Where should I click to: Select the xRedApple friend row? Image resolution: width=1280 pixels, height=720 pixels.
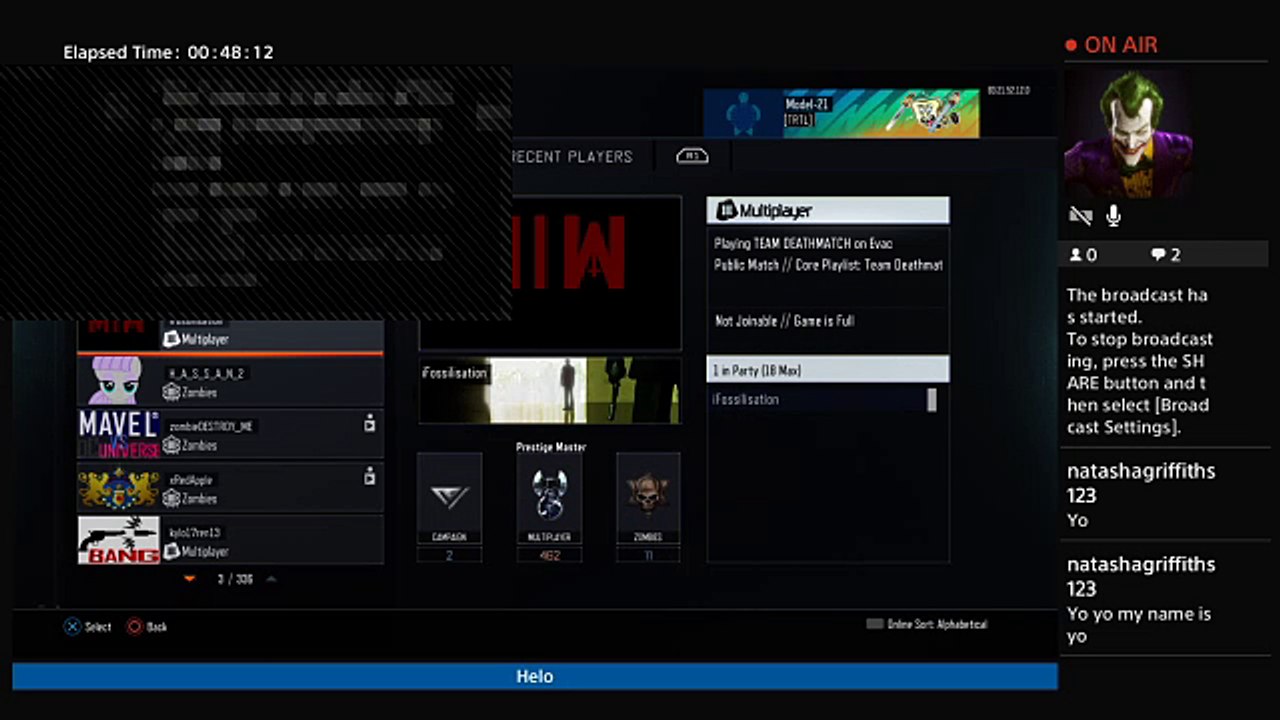pos(231,488)
